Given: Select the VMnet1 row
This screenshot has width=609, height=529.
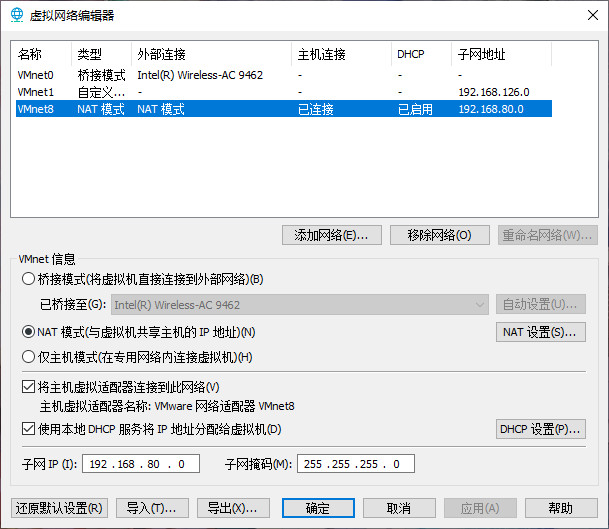Looking at the screenshot, I should click(x=284, y=92).
